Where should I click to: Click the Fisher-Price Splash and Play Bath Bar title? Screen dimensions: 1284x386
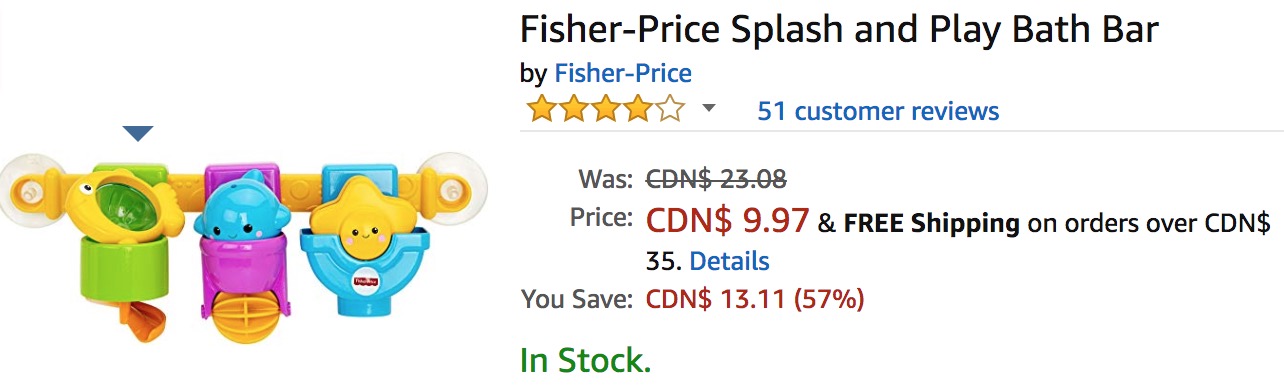pos(839,29)
